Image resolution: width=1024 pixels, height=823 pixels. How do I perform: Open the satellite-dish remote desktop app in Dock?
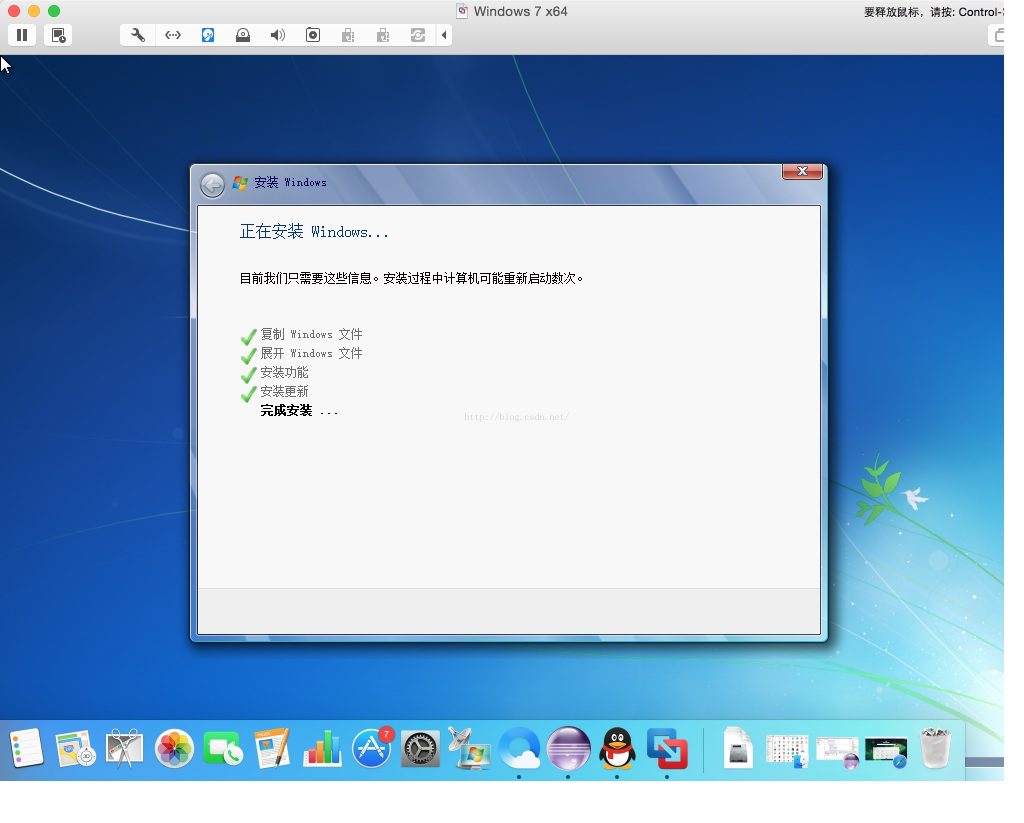[469, 749]
